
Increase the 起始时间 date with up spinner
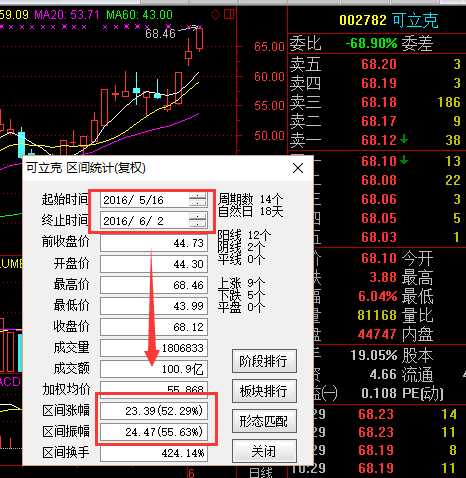(x=198, y=197)
